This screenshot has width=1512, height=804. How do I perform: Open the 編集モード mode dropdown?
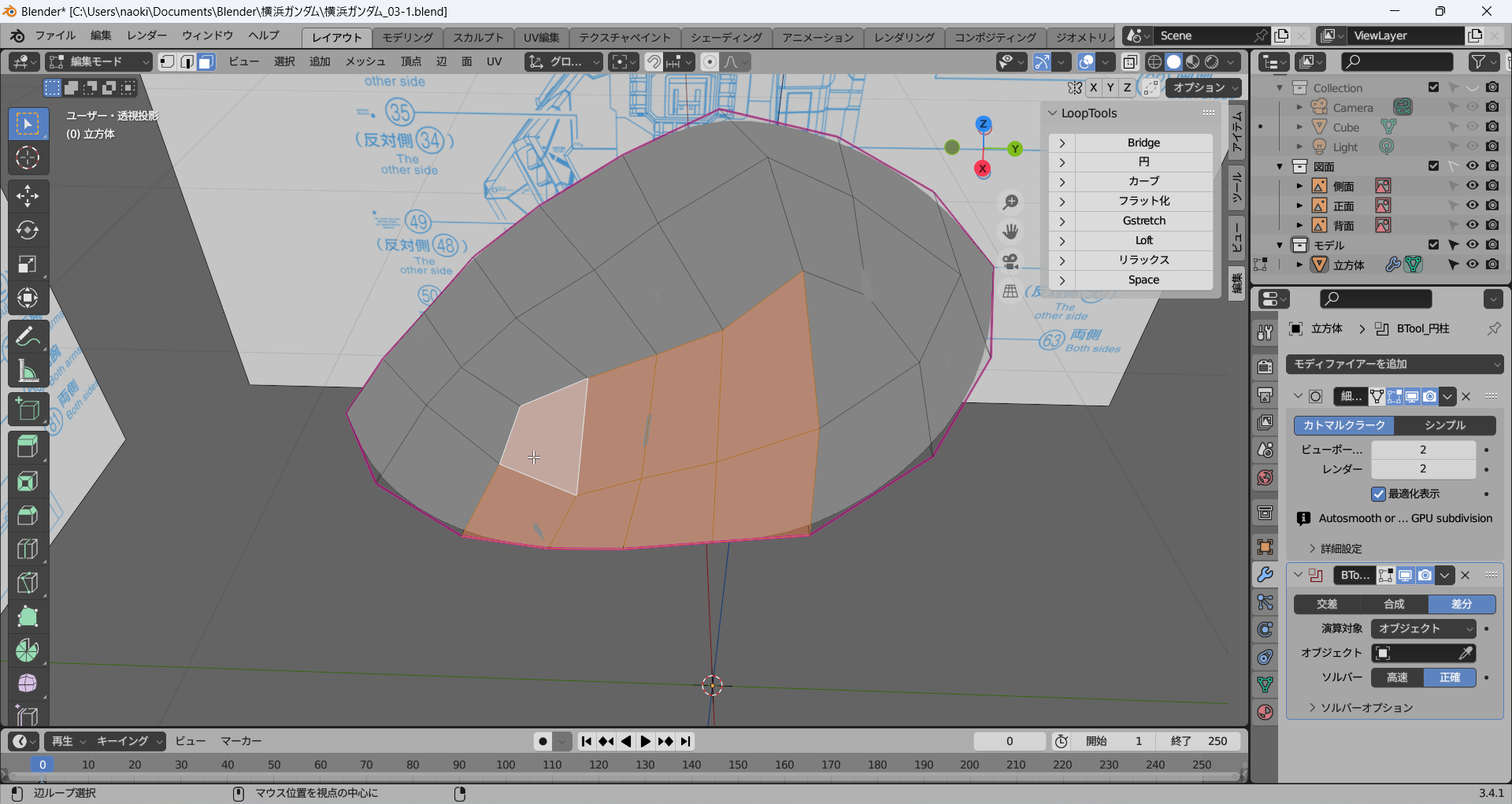tap(98, 62)
